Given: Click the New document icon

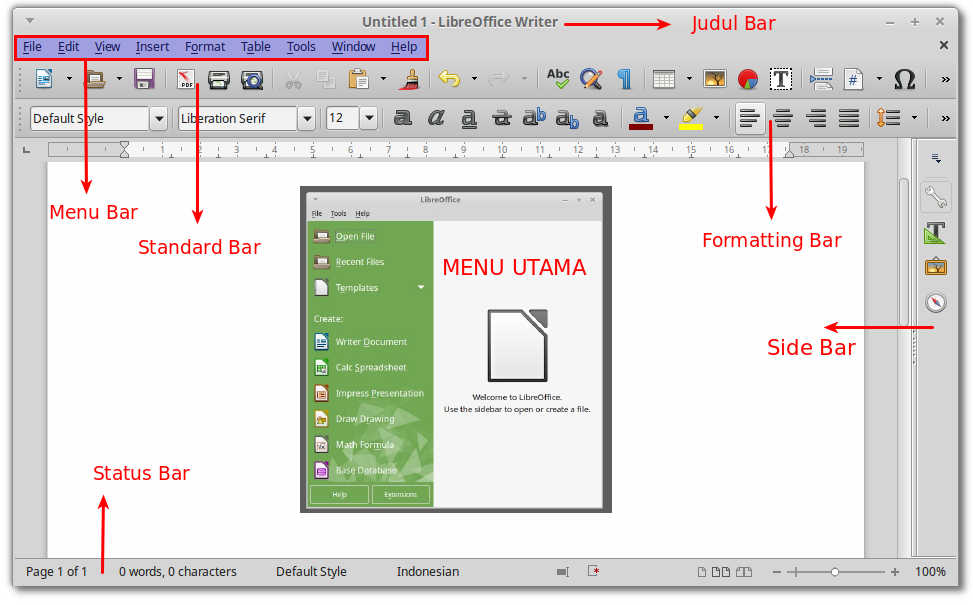Looking at the screenshot, I should coord(44,79).
